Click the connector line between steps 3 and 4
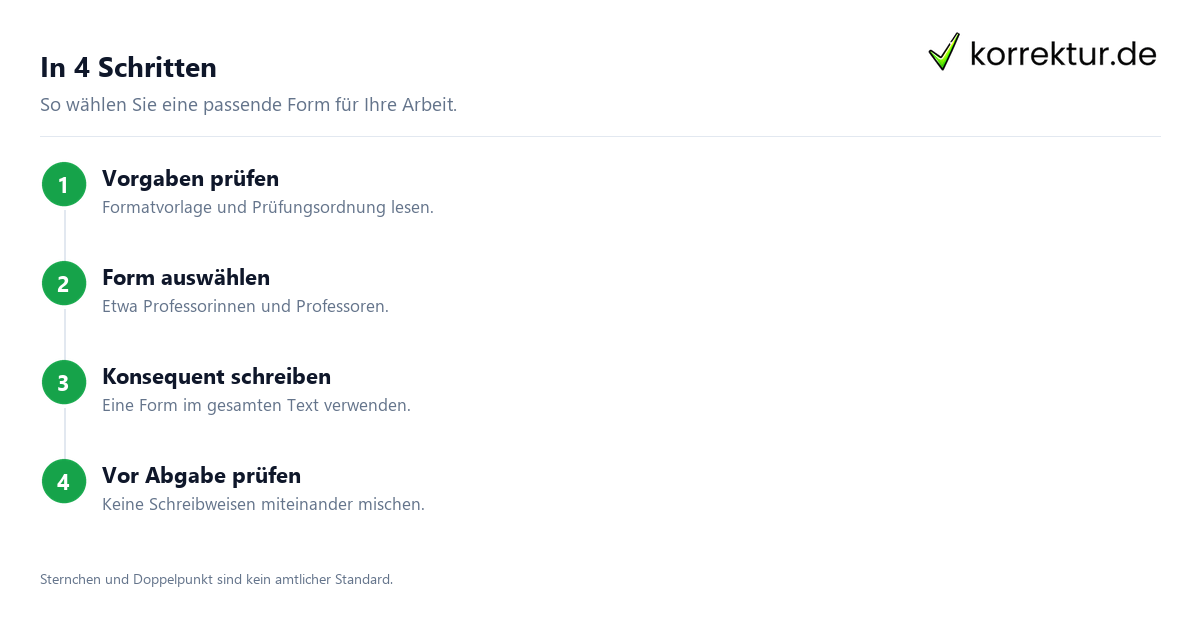 [64, 431]
